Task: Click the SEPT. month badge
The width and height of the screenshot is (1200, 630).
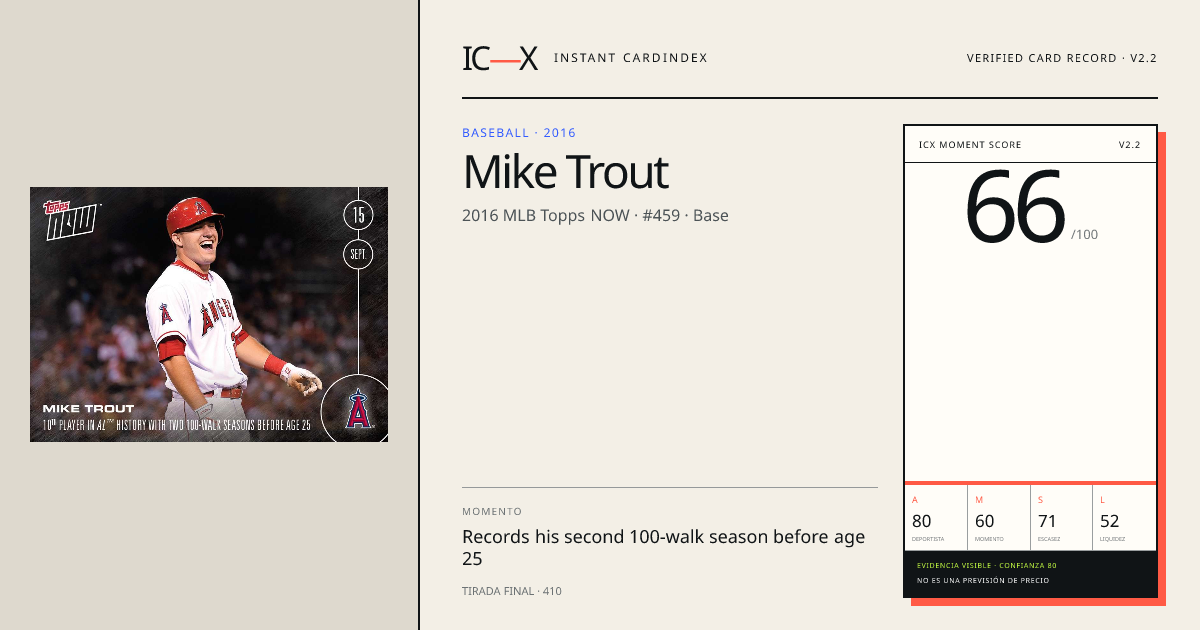Action: coord(358,255)
